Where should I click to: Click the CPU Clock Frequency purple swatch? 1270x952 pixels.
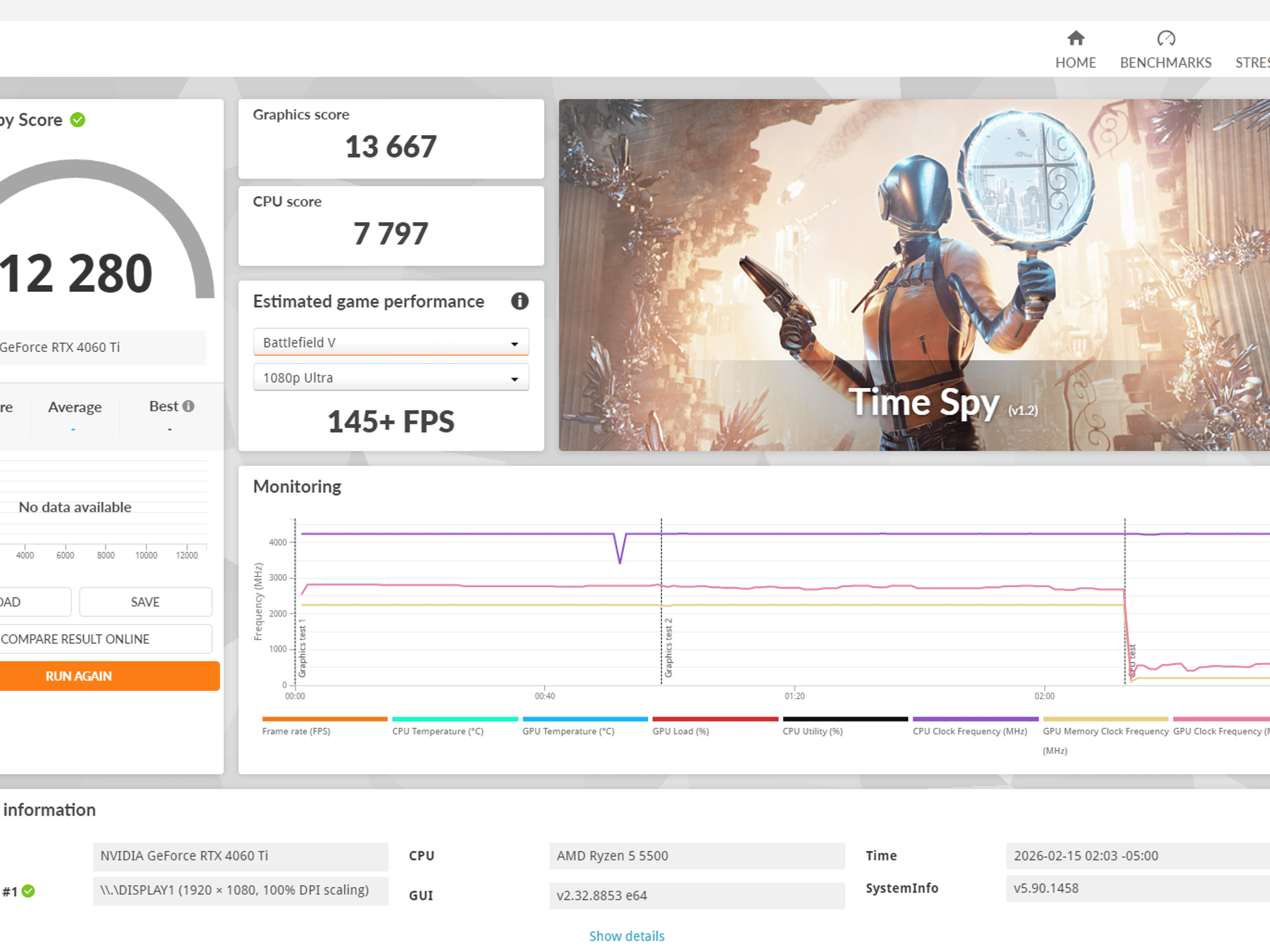tap(975, 719)
